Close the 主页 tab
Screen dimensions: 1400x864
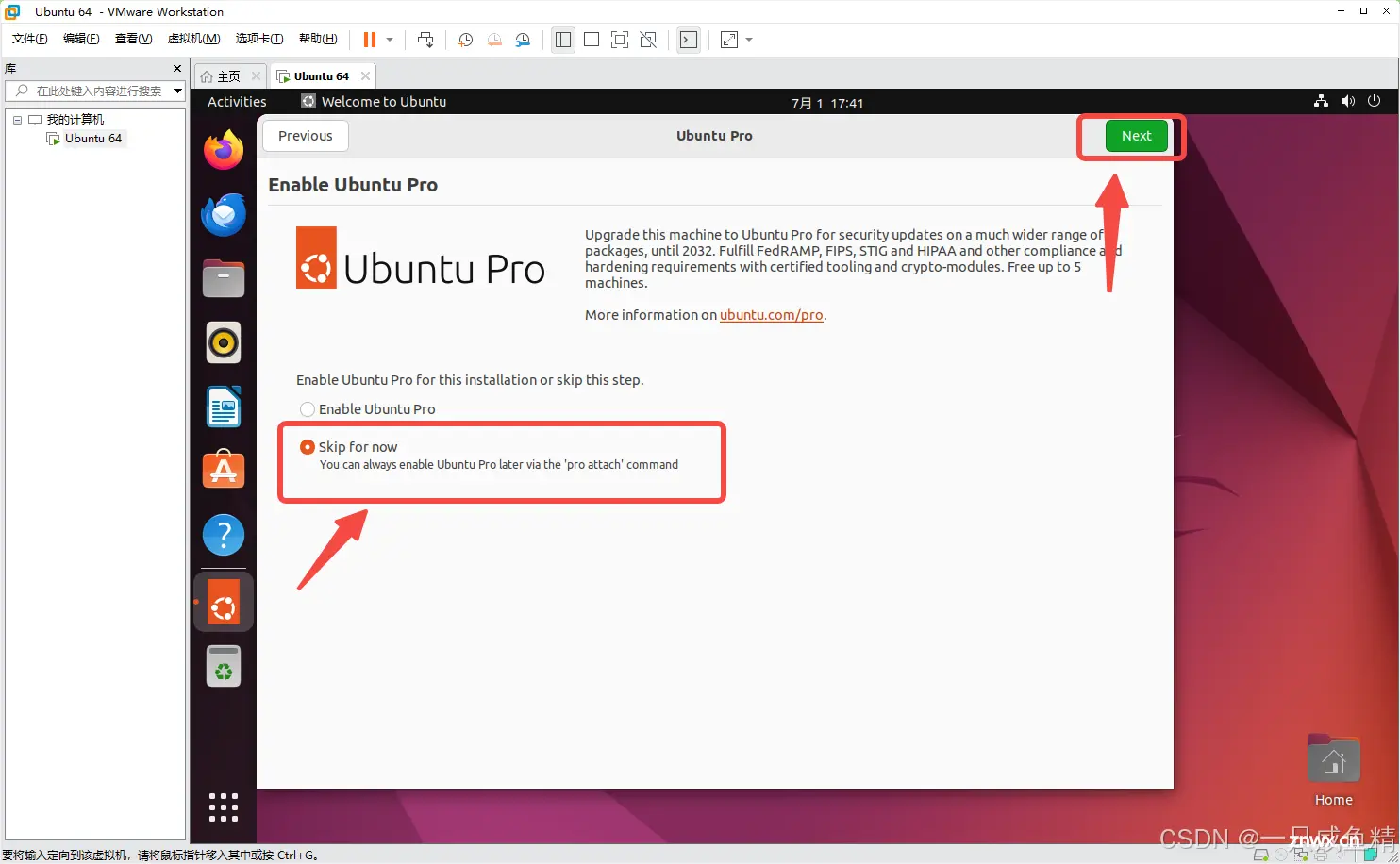pyautogui.click(x=256, y=76)
